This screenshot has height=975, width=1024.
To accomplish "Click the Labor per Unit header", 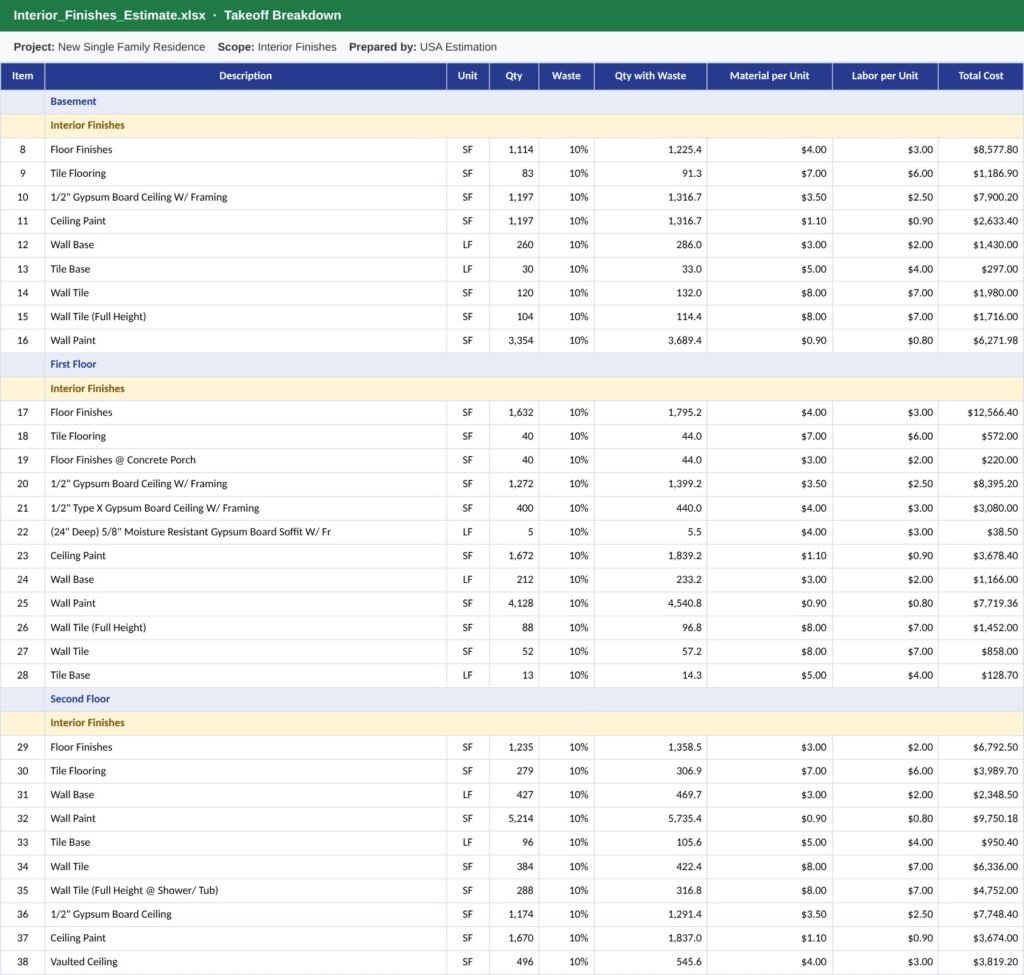I will [885, 76].
